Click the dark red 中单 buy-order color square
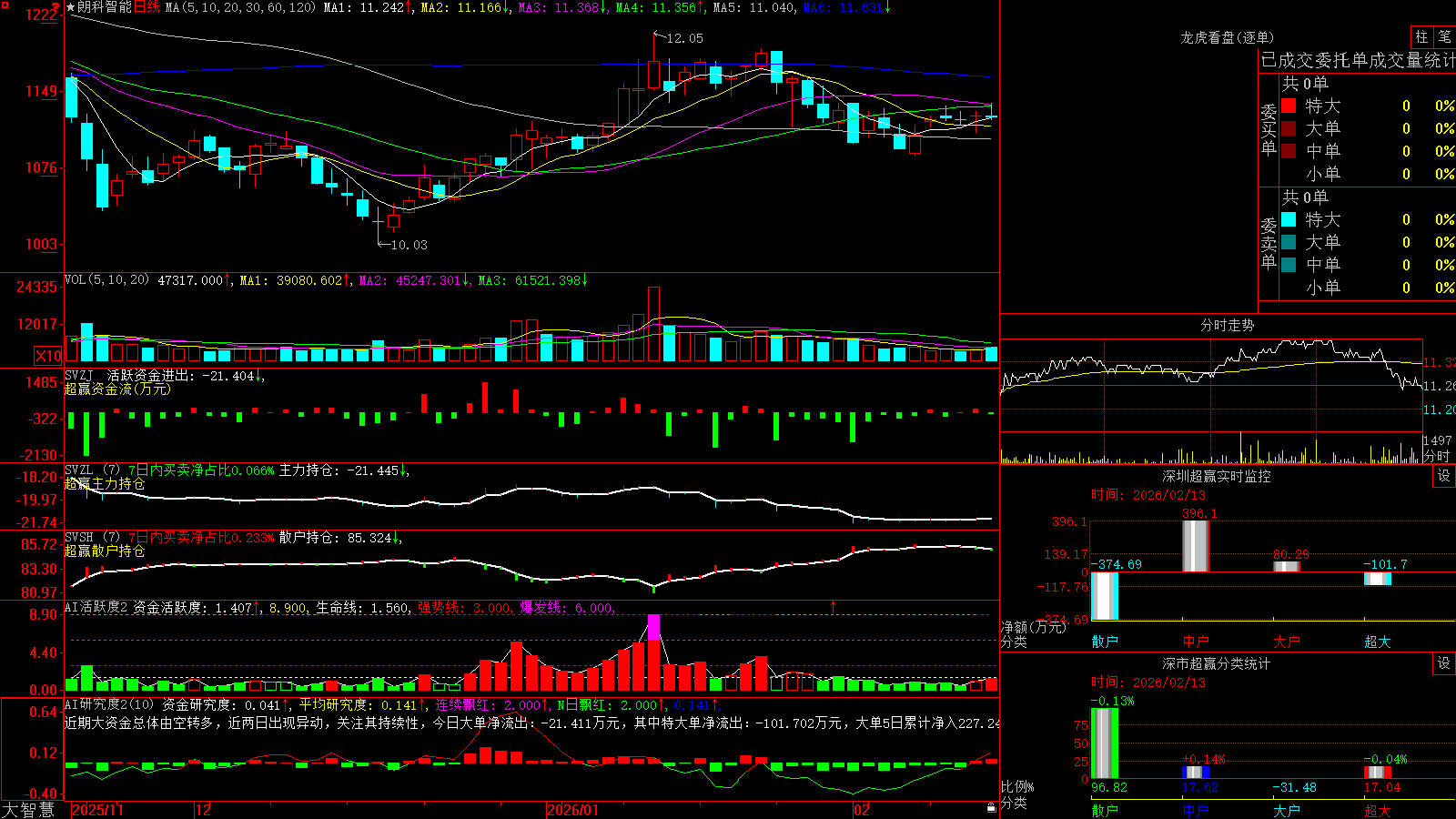This screenshot has width=1456, height=819. pyautogui.click(x=1289, y=151)
